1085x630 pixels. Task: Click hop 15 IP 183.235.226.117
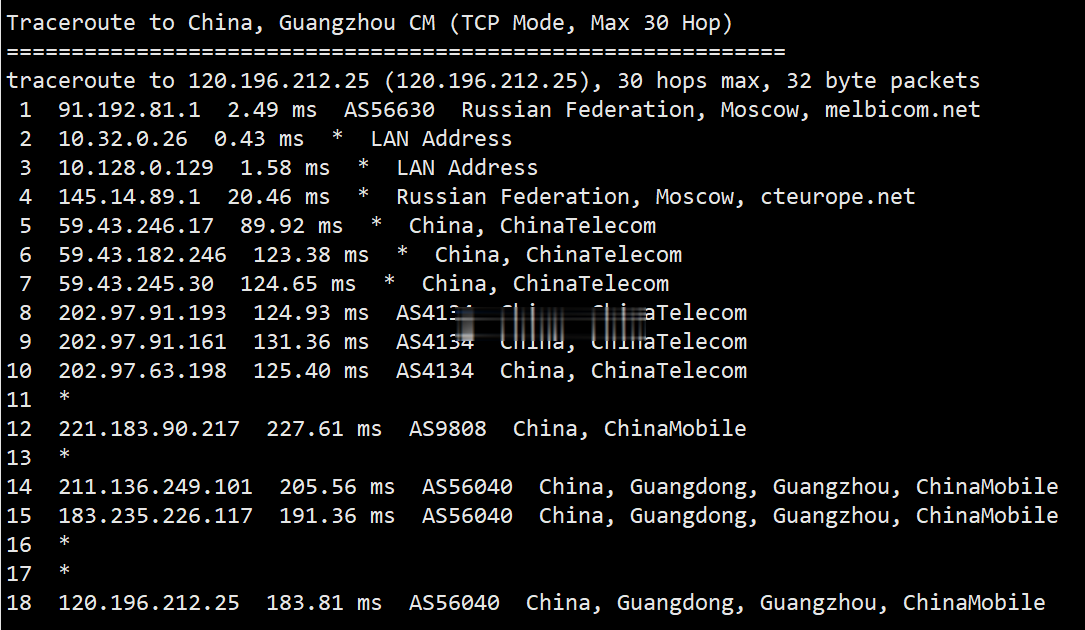(156, 516)
